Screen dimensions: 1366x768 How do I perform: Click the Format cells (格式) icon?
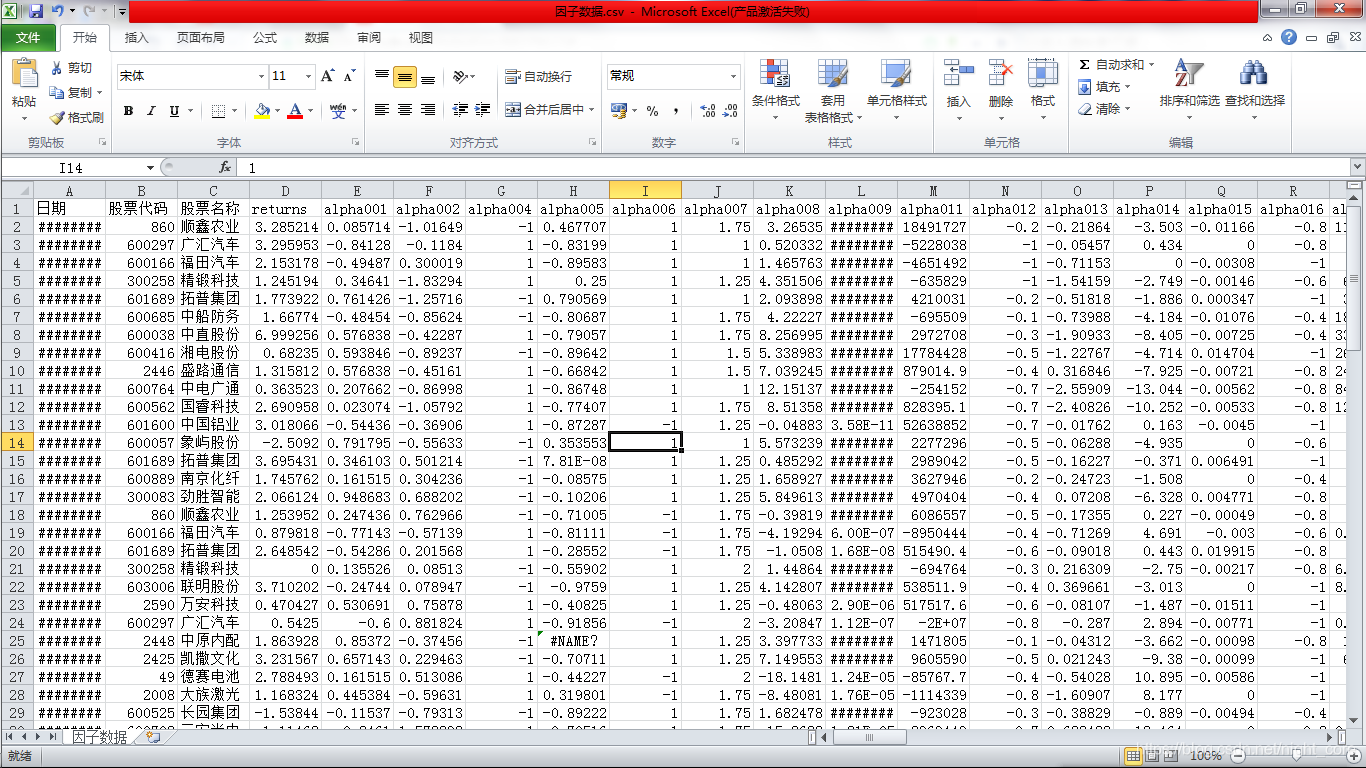[1043, 74]
